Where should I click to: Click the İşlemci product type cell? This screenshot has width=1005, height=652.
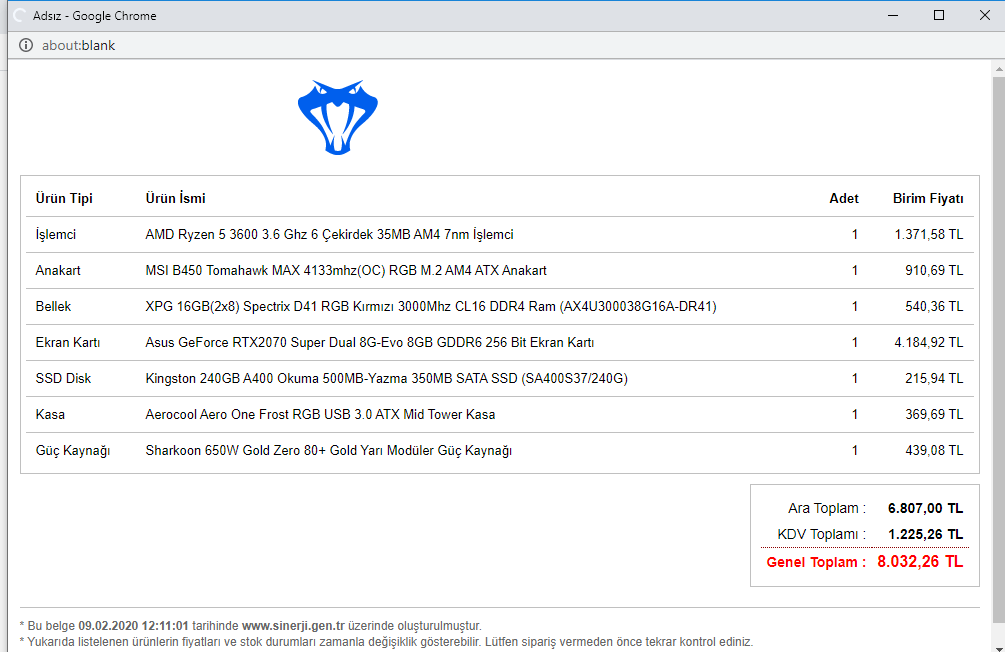click(x=56, y=235)
